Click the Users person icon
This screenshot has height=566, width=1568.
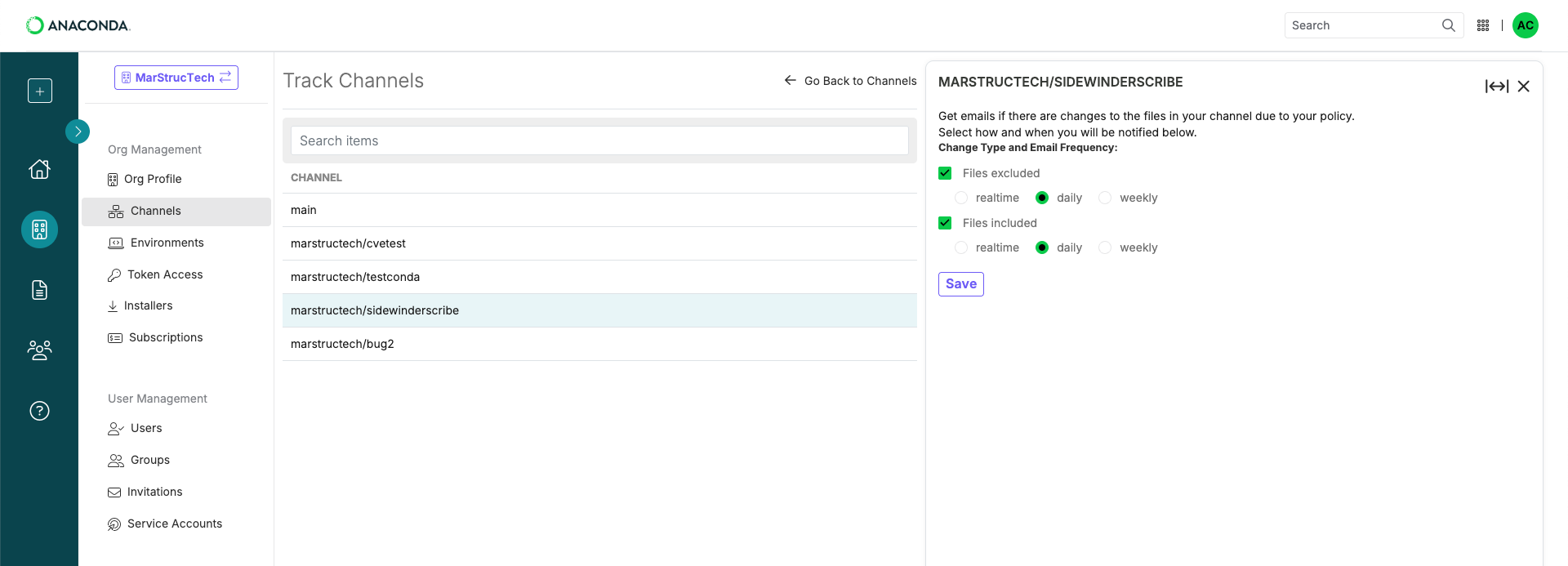click(116, 429)
